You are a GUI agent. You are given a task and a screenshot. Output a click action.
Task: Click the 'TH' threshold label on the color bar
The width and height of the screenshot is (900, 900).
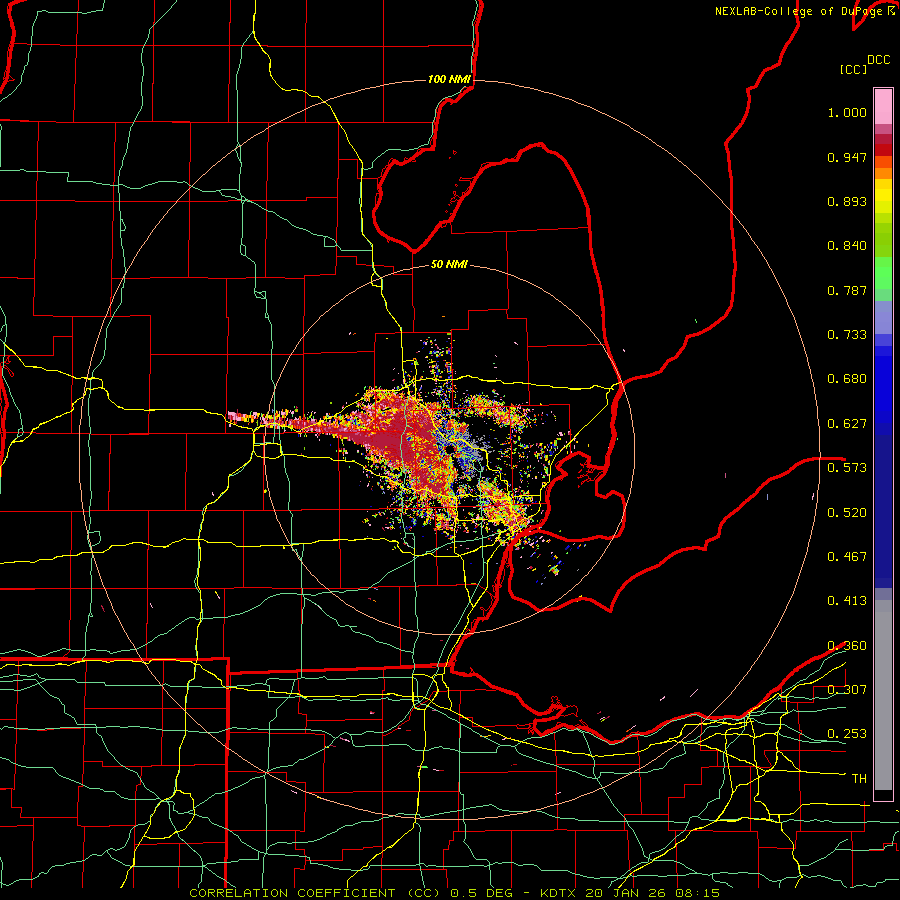pos(859,779)
